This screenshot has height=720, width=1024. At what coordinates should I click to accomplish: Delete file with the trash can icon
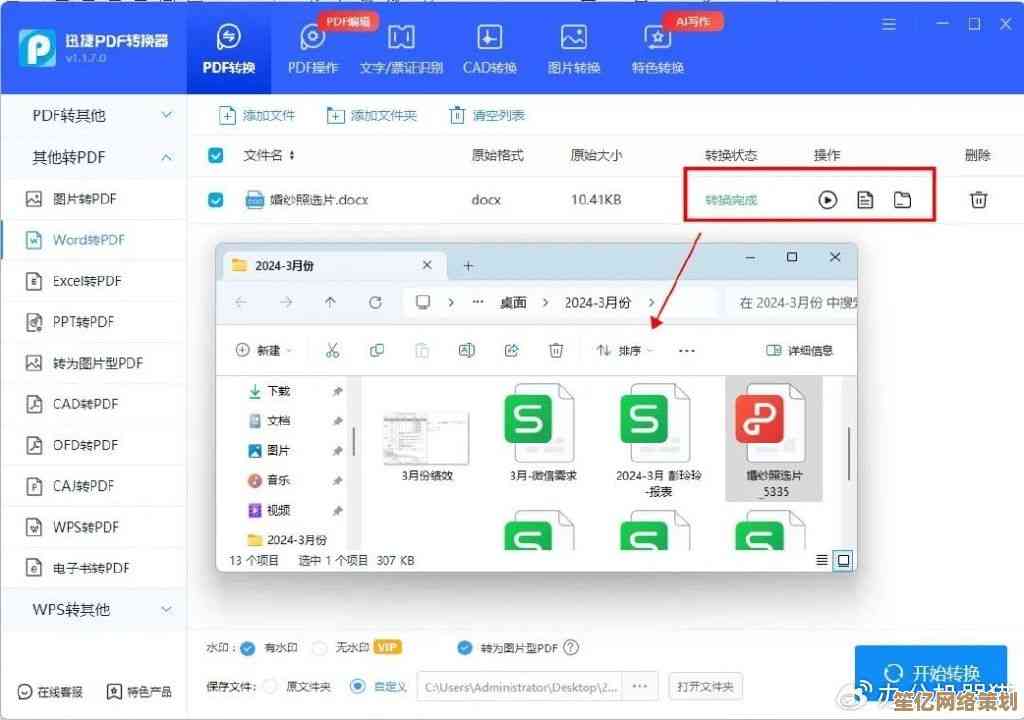(x=978, y=200)
